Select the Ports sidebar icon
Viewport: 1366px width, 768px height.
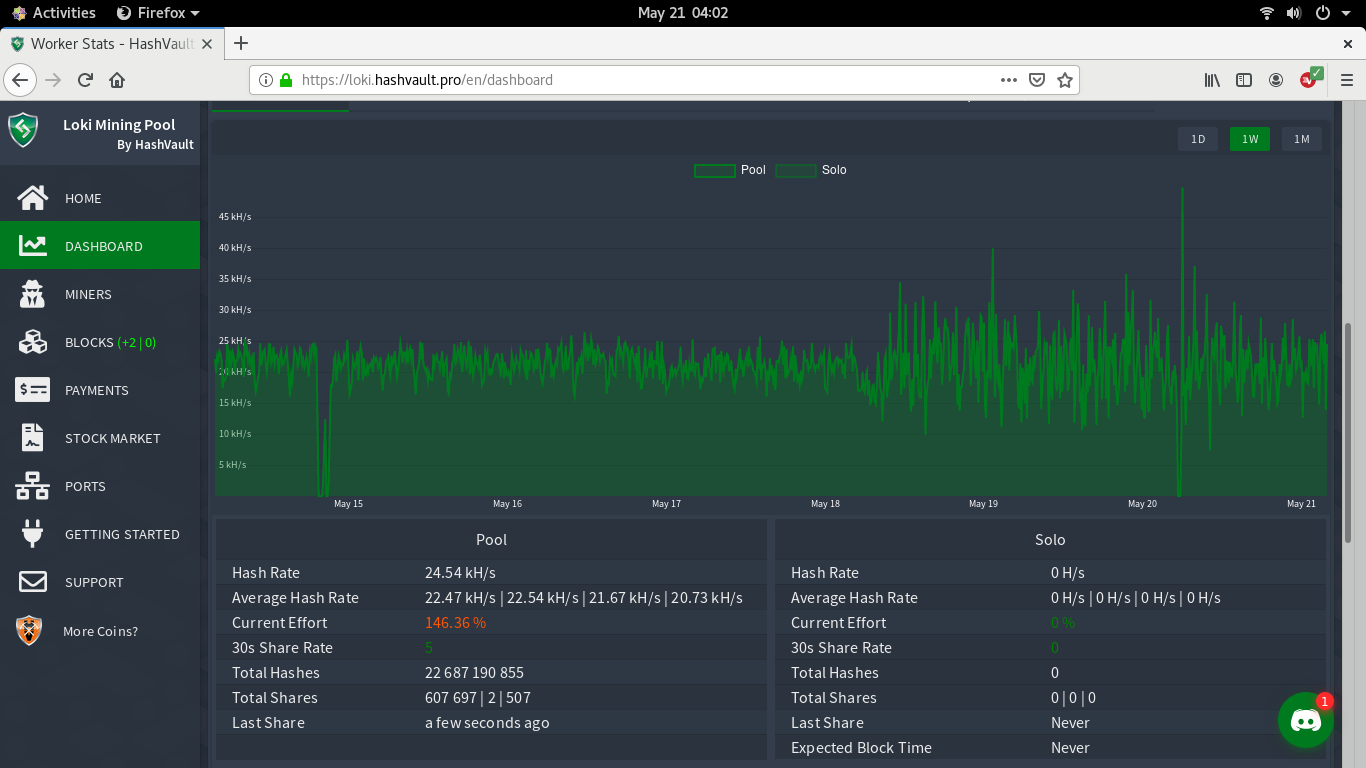[33, 486]
